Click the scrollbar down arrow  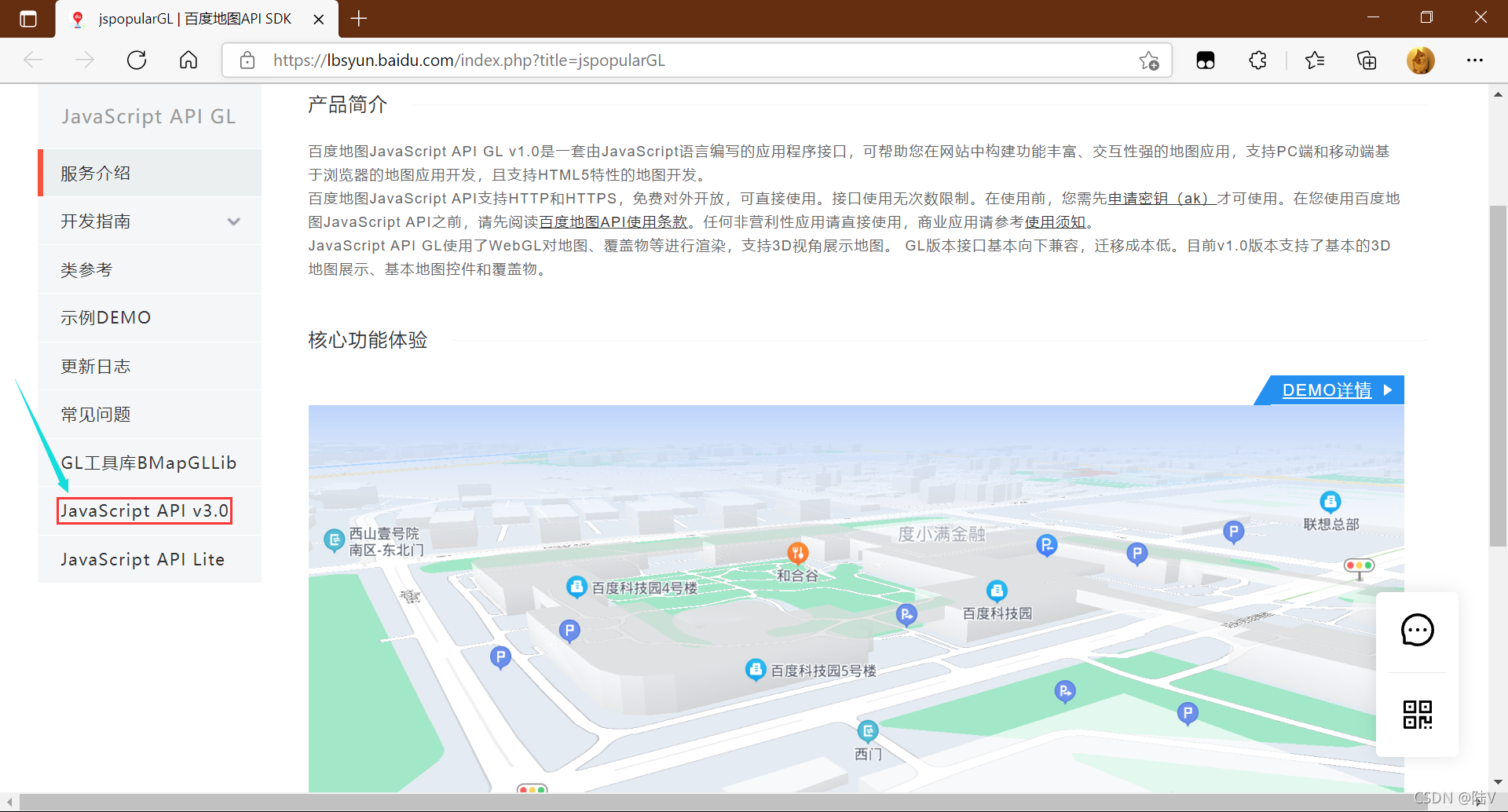[x=1498, y=782]
